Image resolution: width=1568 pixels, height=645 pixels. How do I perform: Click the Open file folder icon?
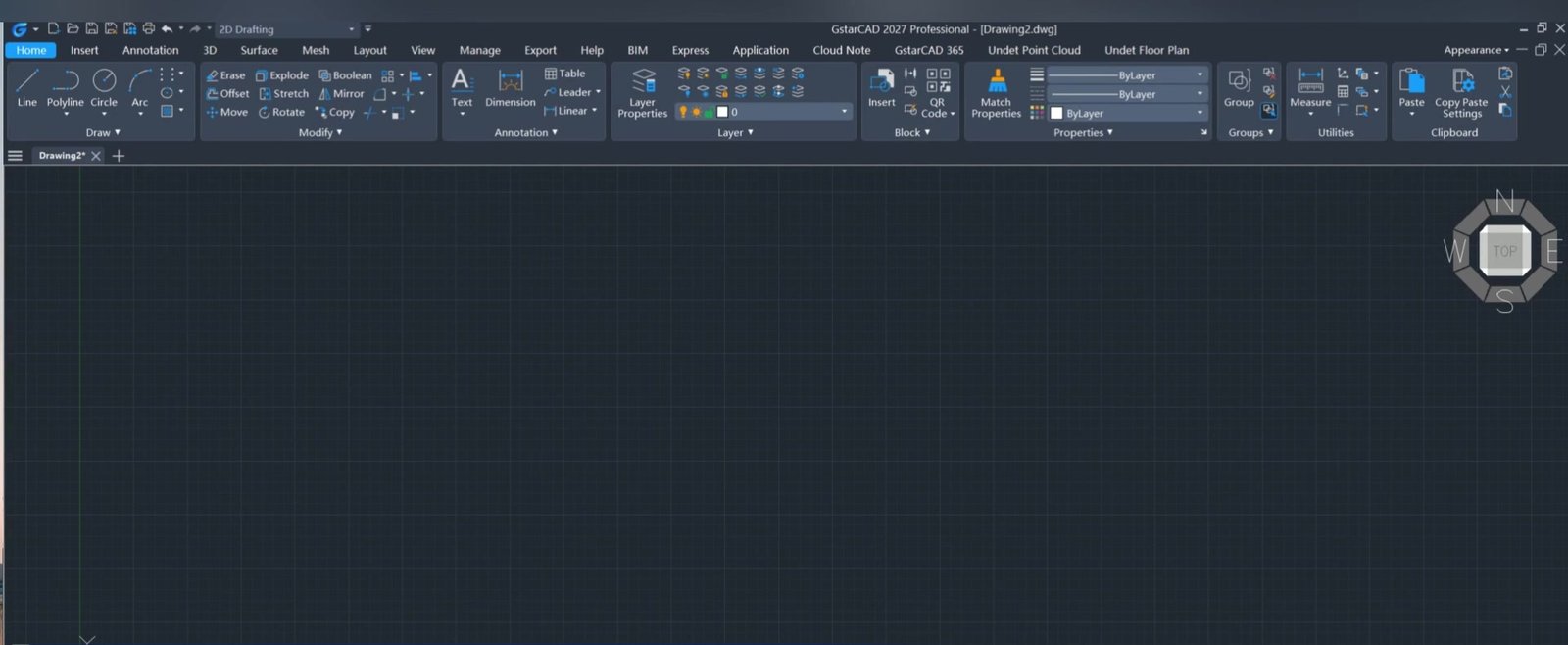point(73,29)
